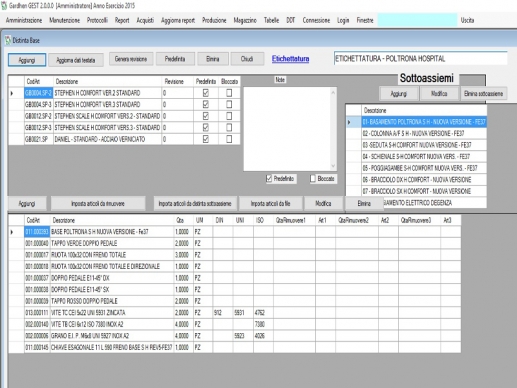Click the Uscita menu item
Screen dimensions: 517x388
(x=467, y=20)
